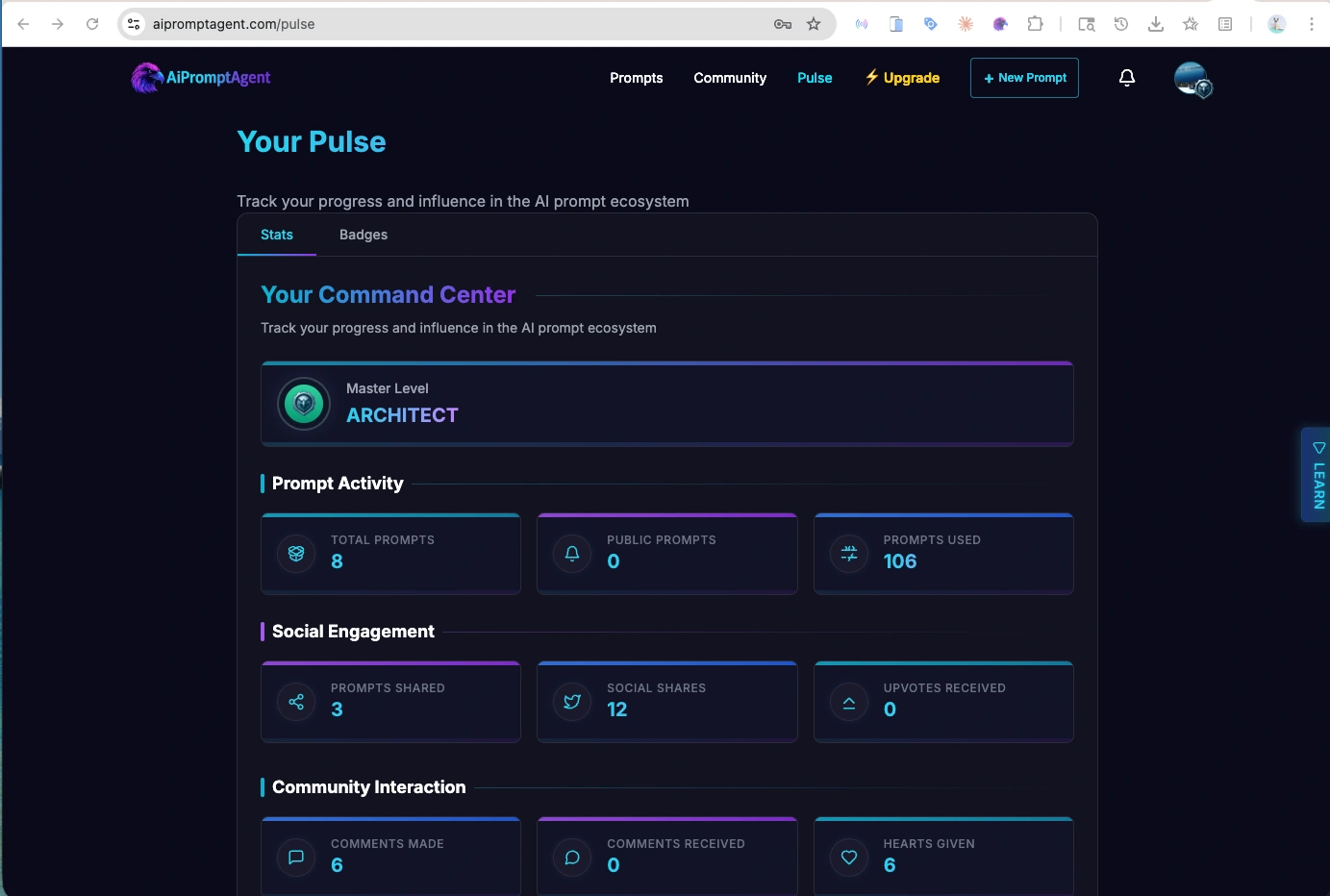Go back to the previous page
1330x896 pixels.
pos(23,24)
